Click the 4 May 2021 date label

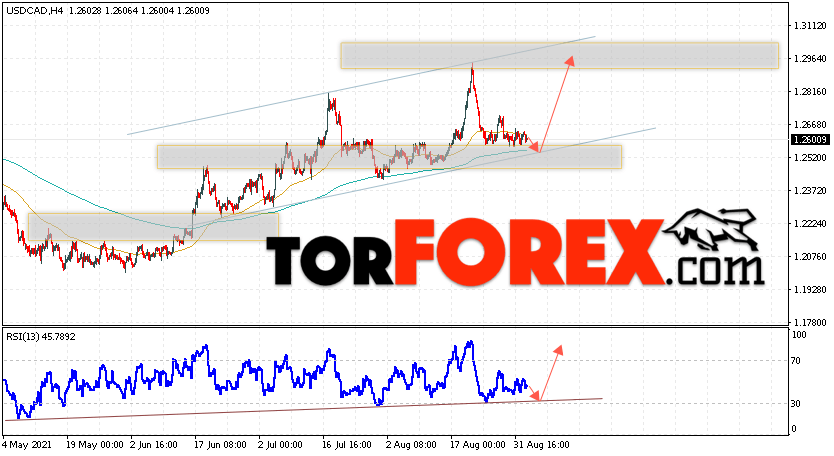coord(27,444)
